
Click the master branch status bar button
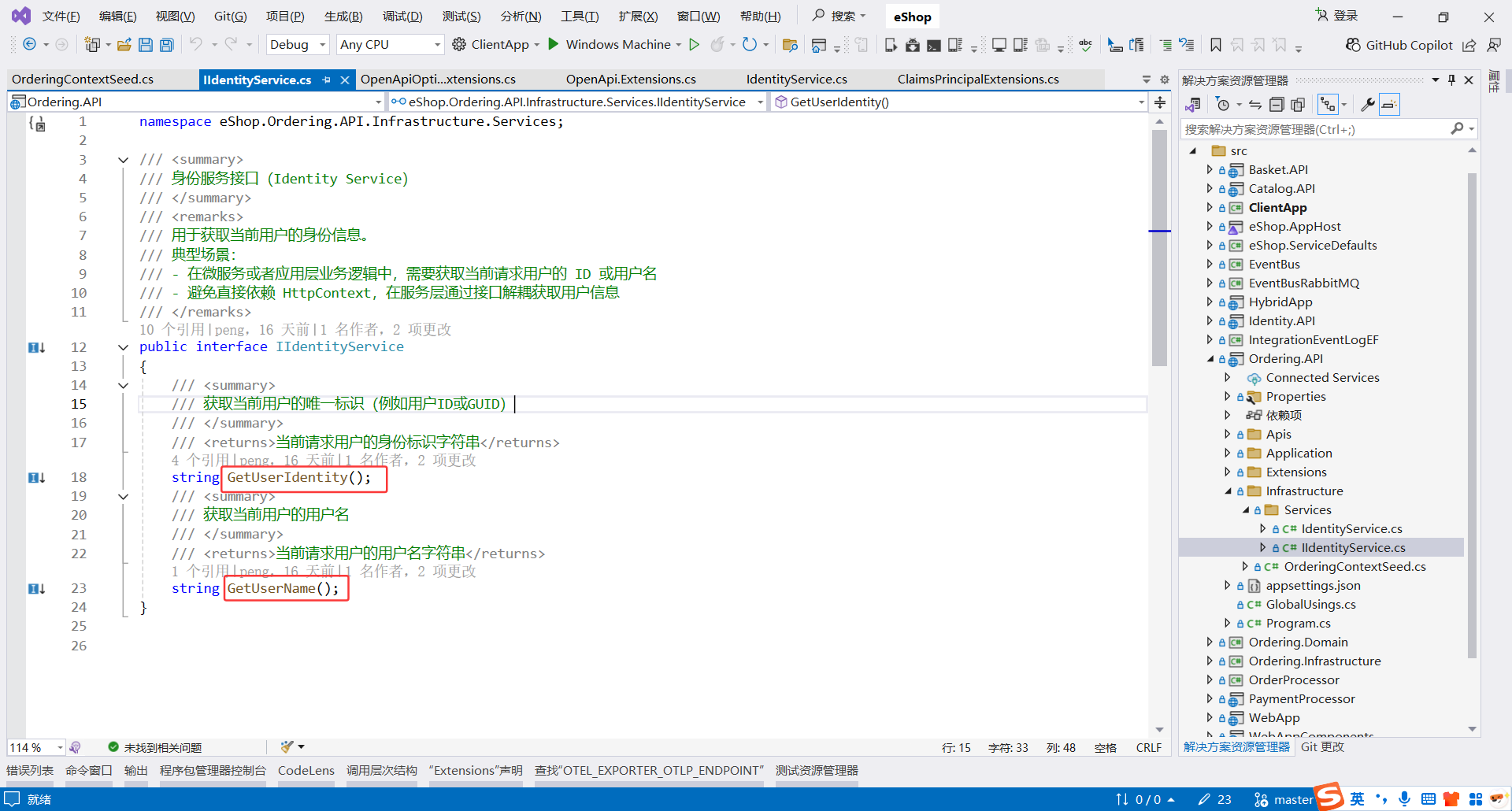coord(1284,799)
